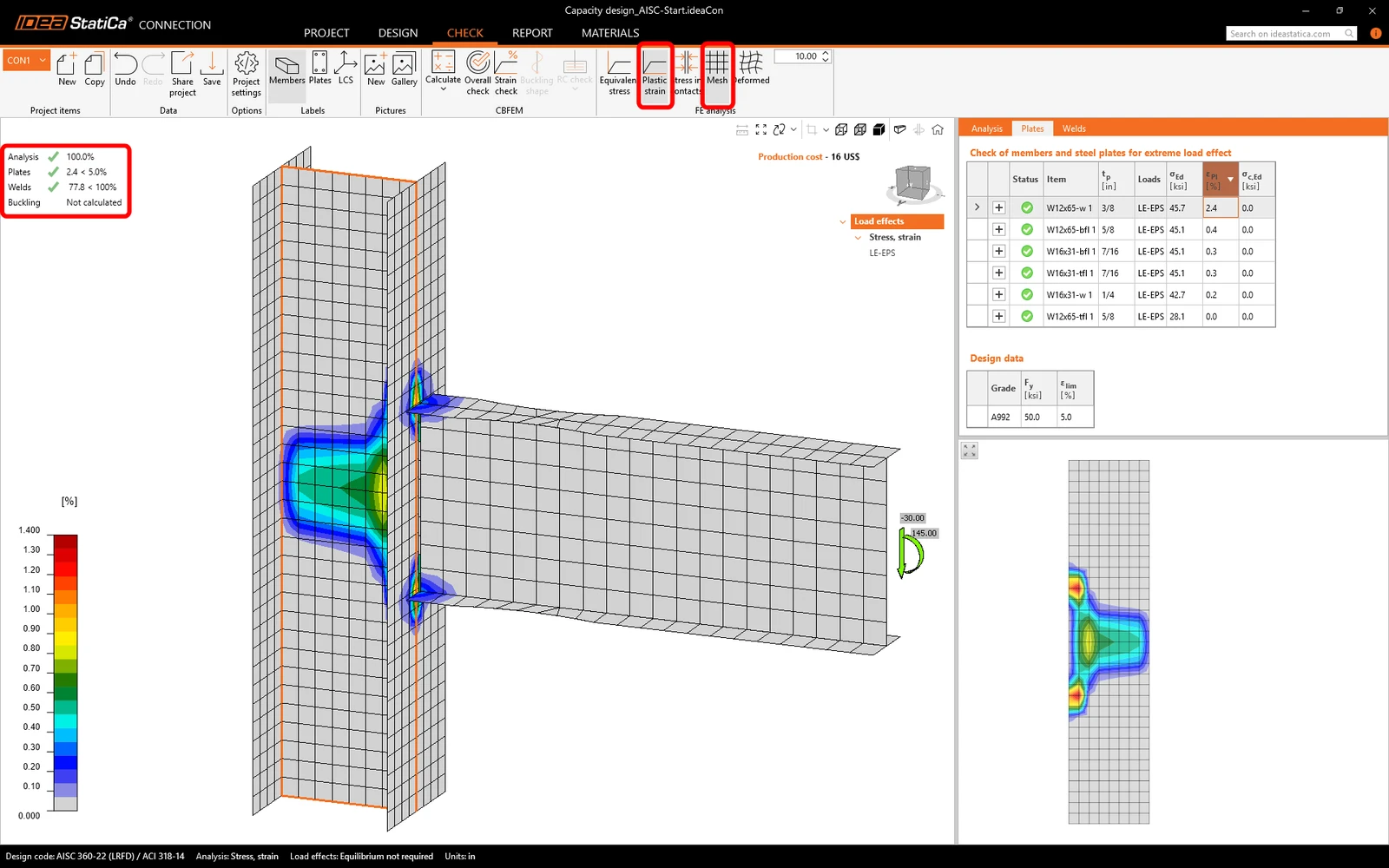Click the 3D view cube

[x=912, y=184]
